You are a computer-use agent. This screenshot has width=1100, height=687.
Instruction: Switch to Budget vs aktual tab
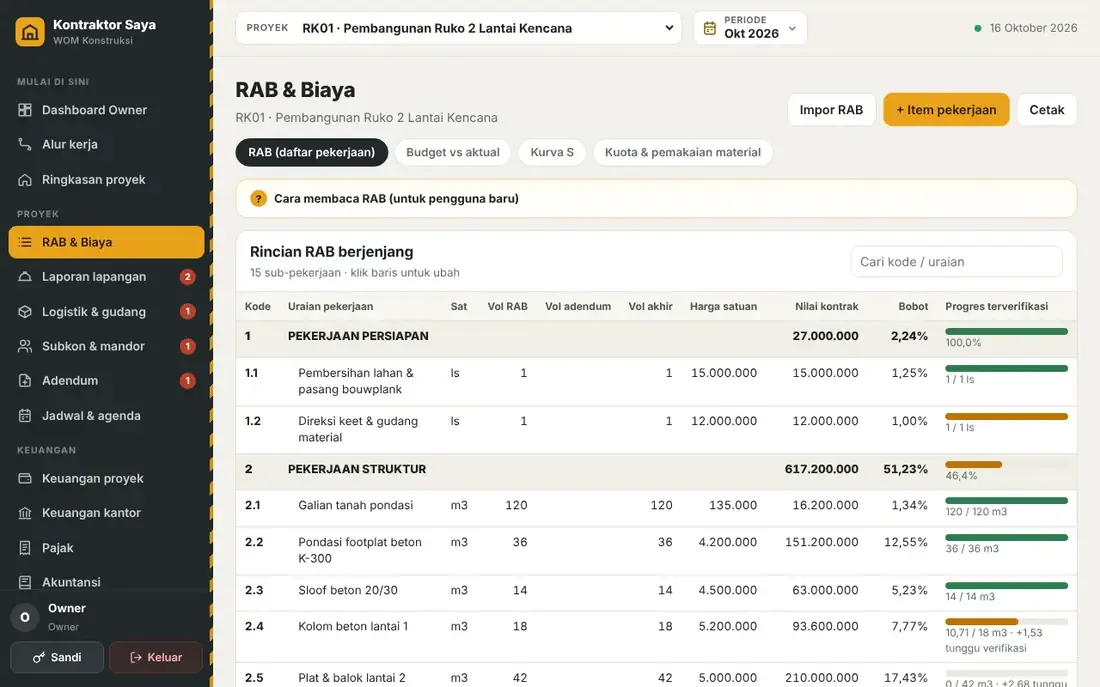pos(452,152)
